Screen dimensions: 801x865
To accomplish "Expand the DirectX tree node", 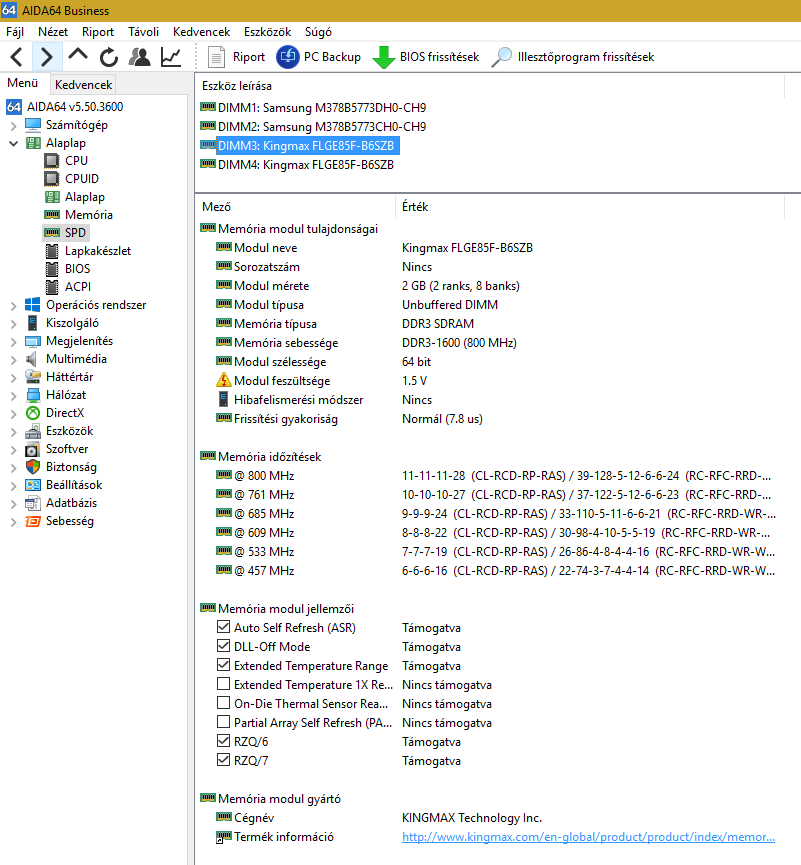I will [x=14, y=414].
